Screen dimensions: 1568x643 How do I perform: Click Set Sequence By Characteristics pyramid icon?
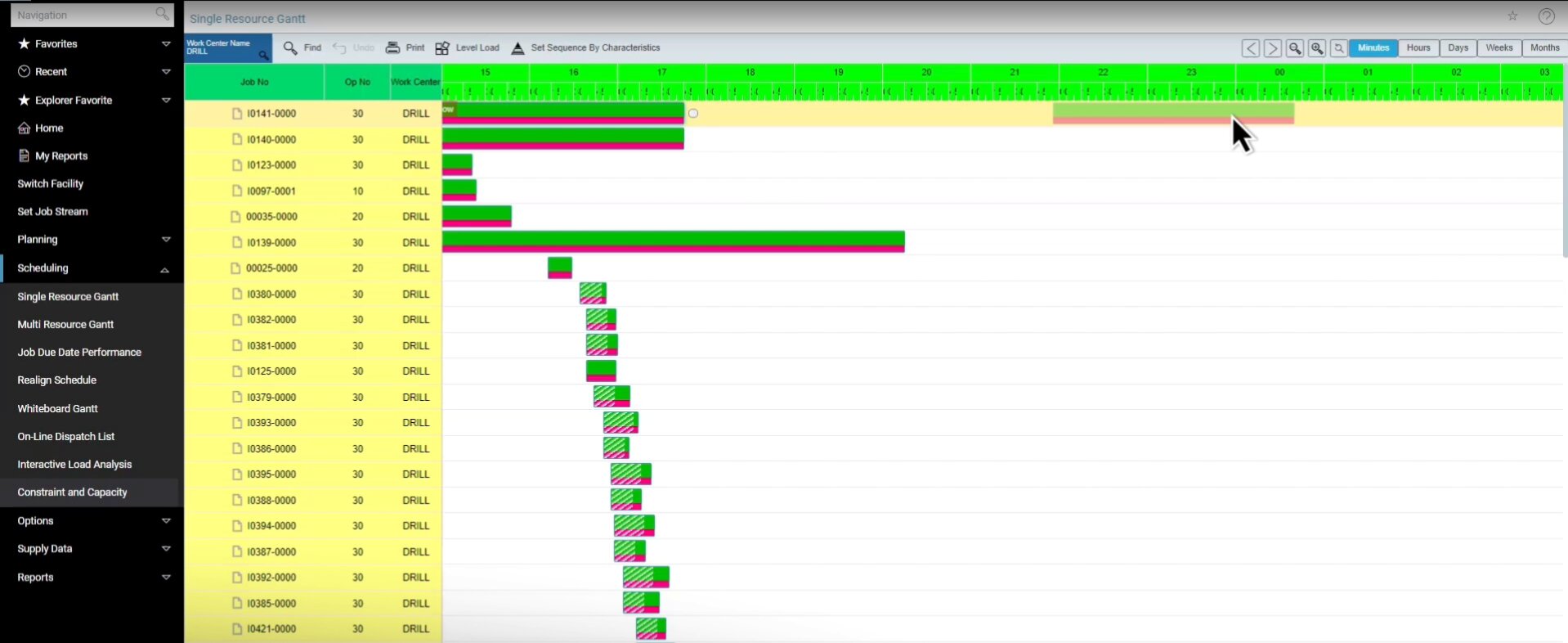click(517, 48)
